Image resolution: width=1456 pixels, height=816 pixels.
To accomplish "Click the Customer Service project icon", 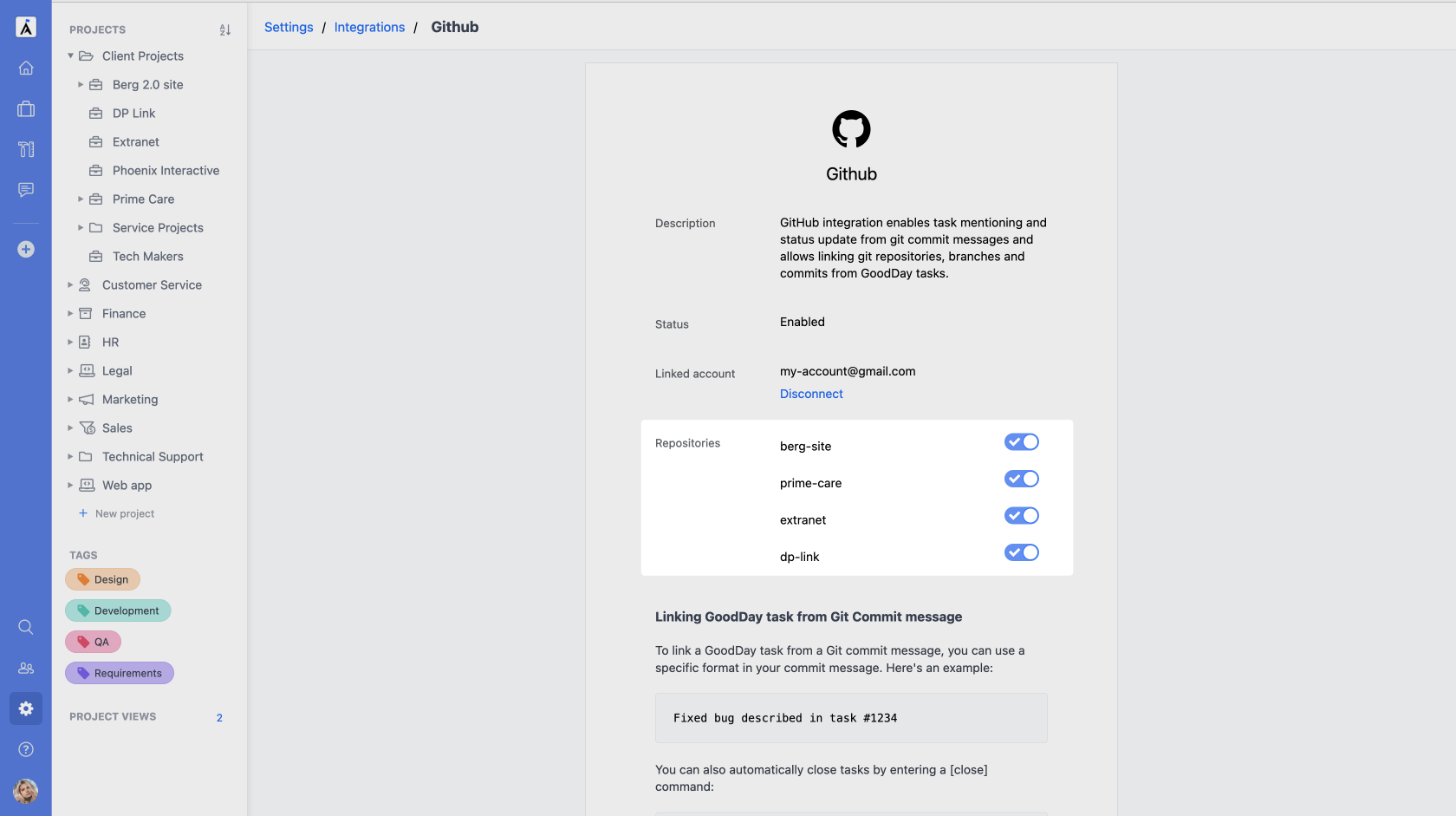I will click(85, 284).
